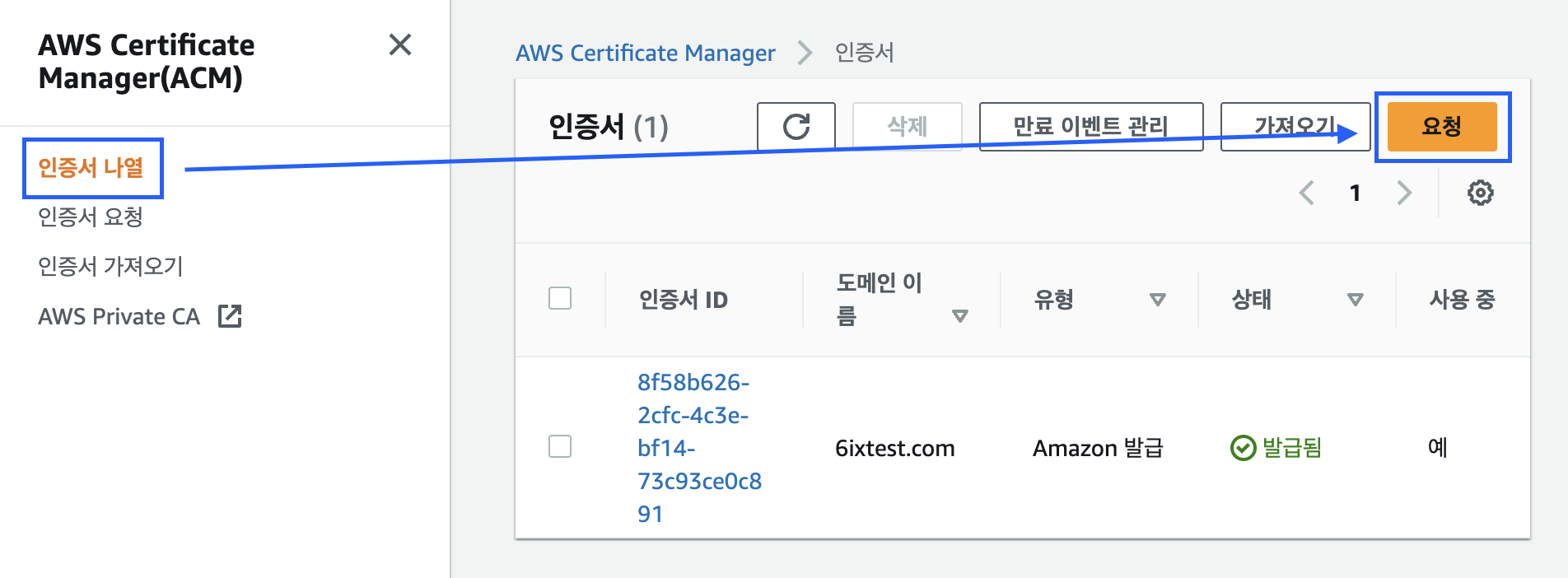This screenshot has height=578, width=1568.
Task: Click the 사용 중 column header
Action: click(1462, 300)
